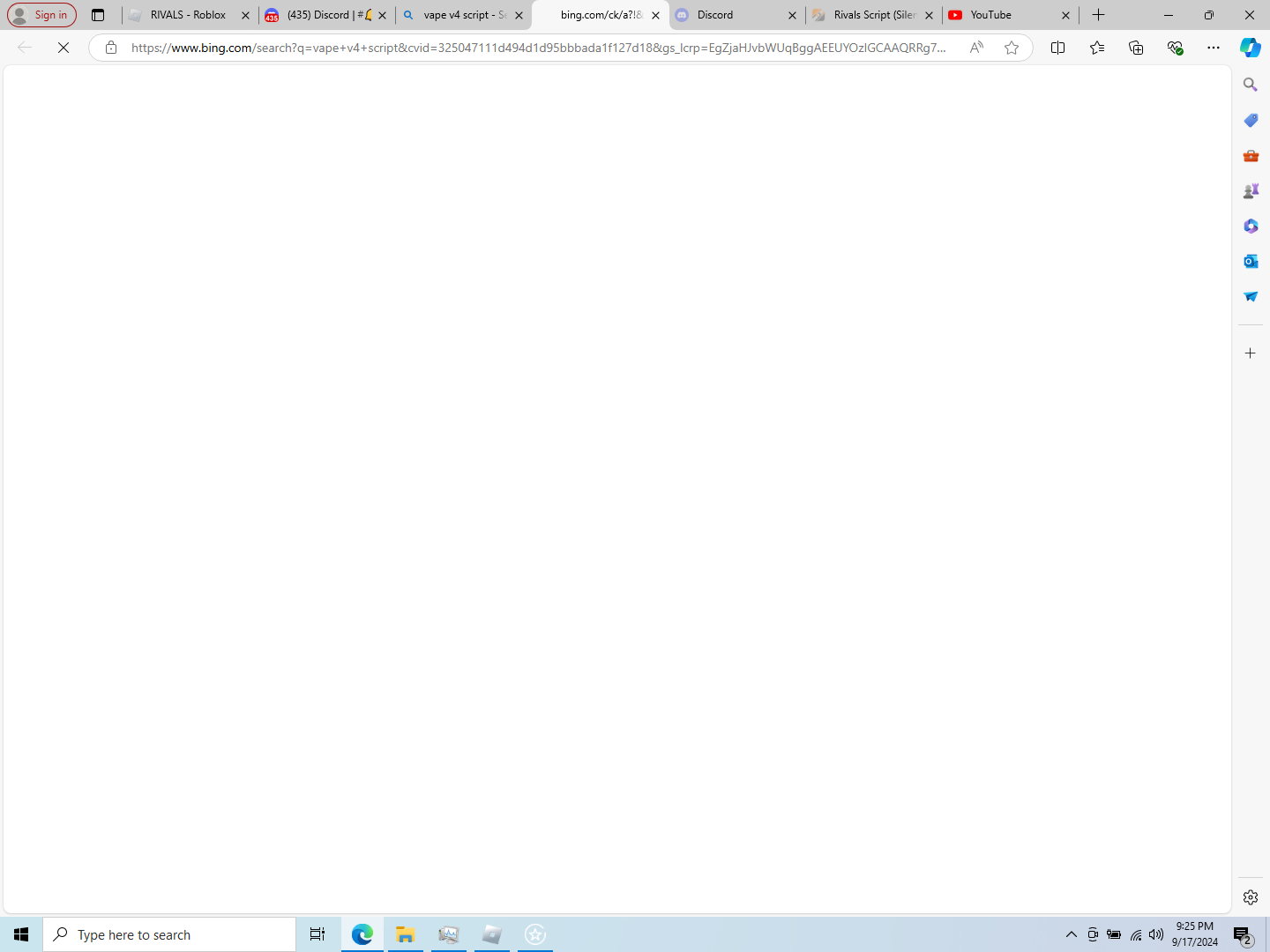
Task: Close the Rivals Script tab
Action: 929,15
